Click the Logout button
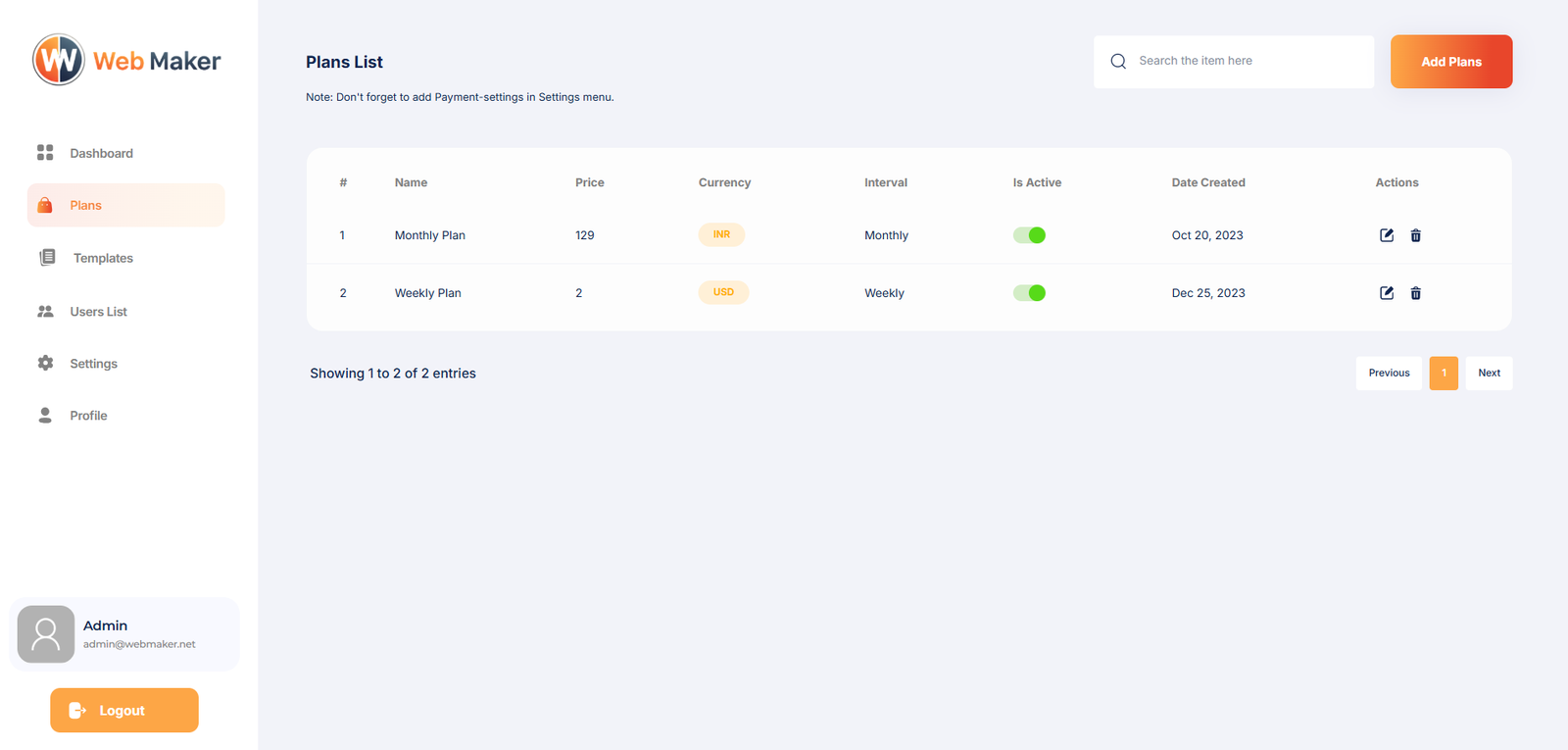The width and height of the screenshot is (1568, 750). click(124, 710)
